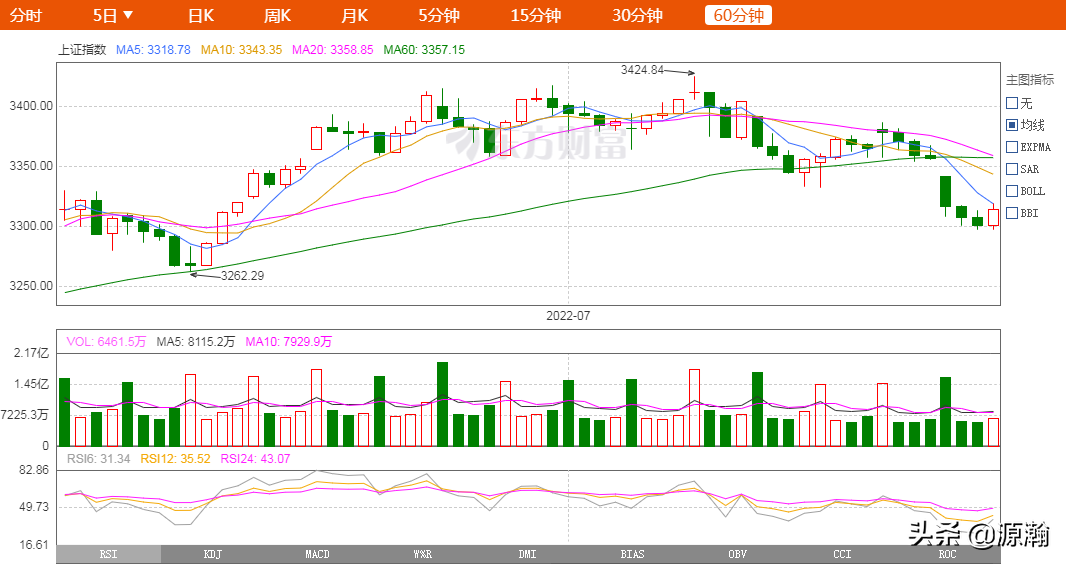1066x564 pixels.
Task: Switch to the MACD indicator tab
Action: tap(317, 554)
